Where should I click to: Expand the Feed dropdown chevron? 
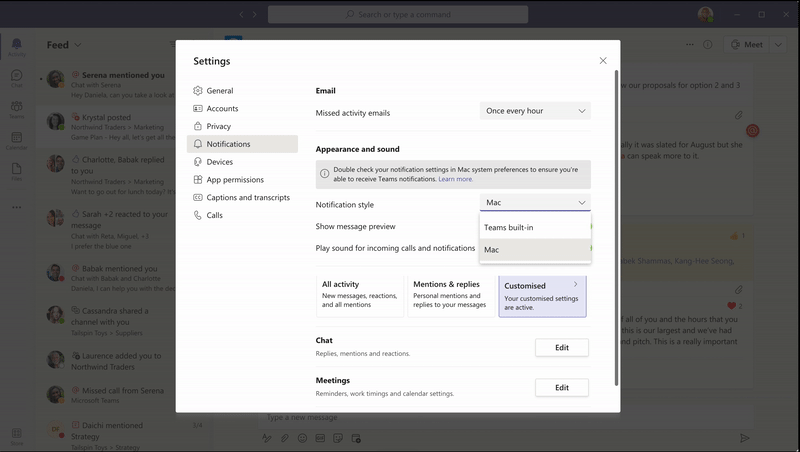coord(78,45)
